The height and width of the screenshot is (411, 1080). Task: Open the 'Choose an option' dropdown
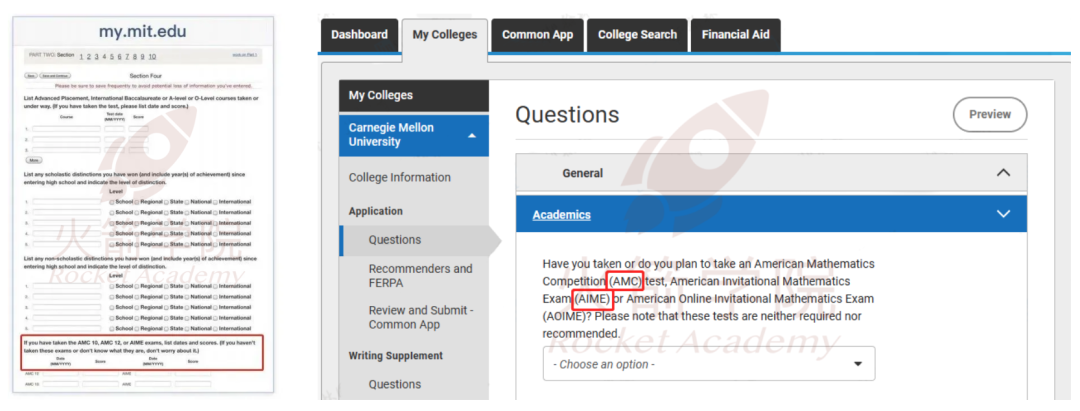[709, 363]
